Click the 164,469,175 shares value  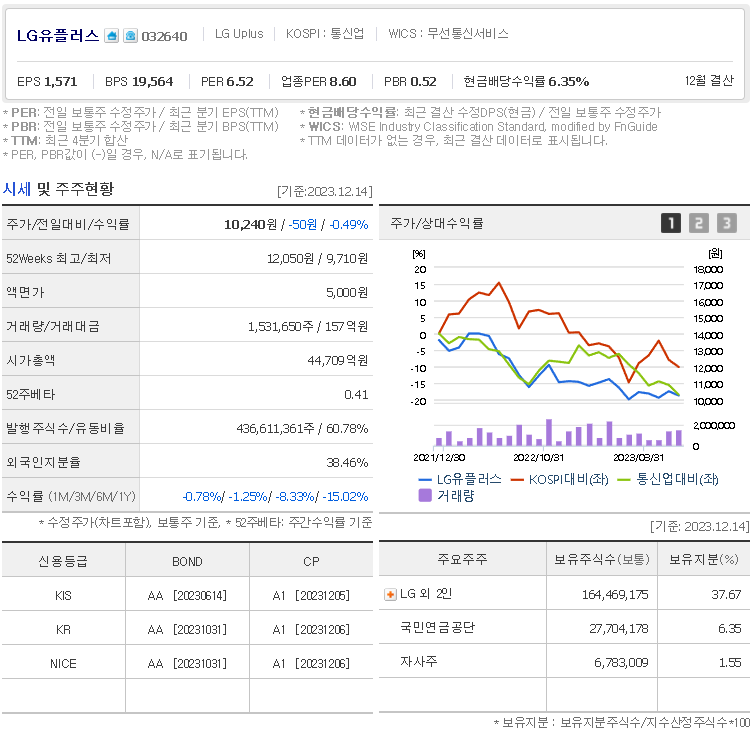(x=615, y=595)
